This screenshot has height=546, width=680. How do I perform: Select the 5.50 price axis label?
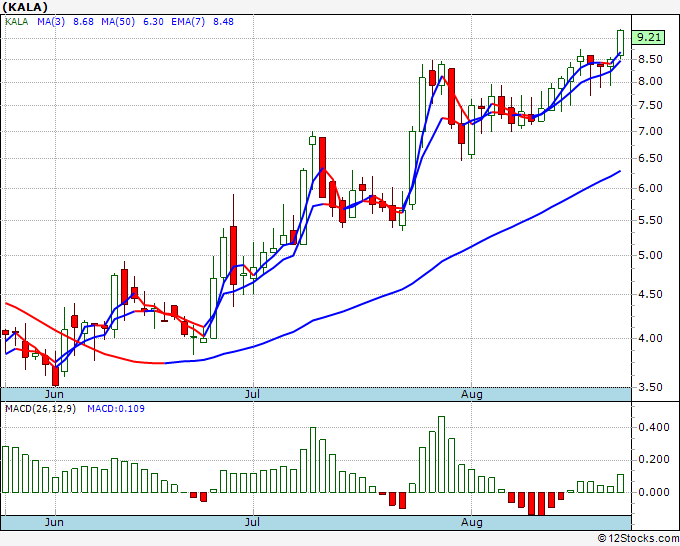[x=650, y=220]
